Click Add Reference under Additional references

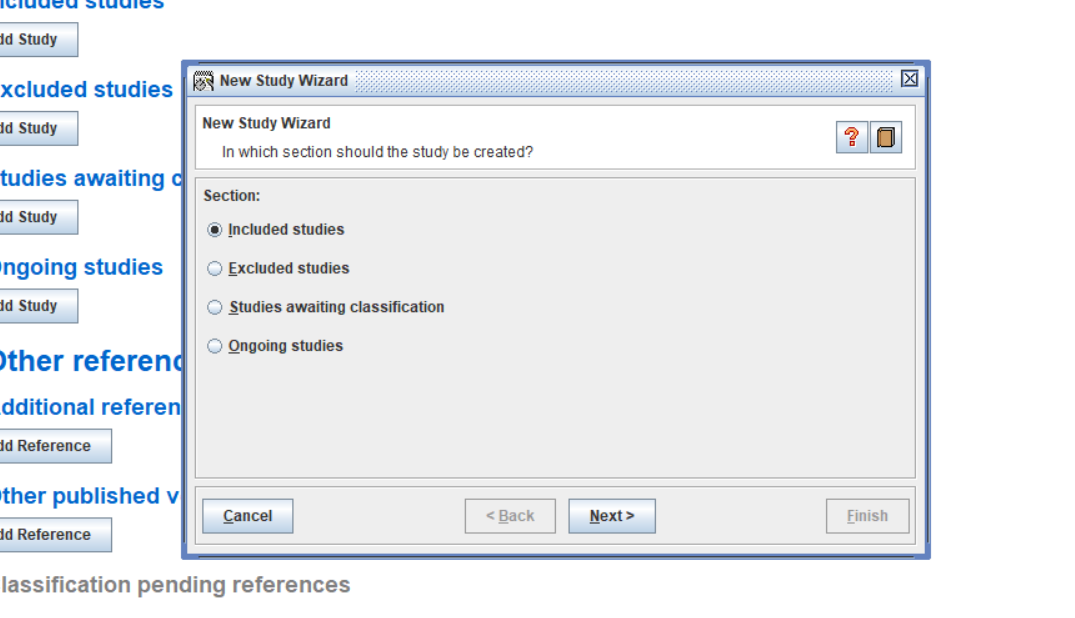pyautogui.click(x=50, y=446)
